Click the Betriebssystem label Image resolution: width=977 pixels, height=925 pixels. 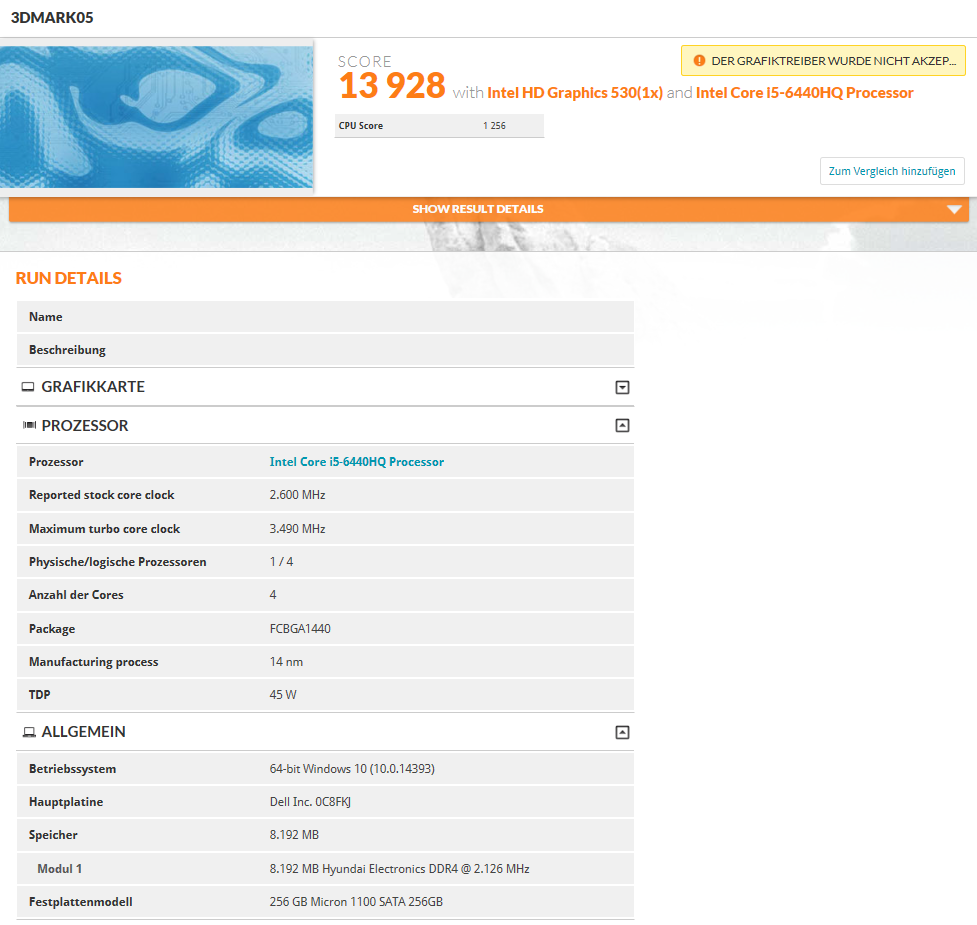click(72, 769)
